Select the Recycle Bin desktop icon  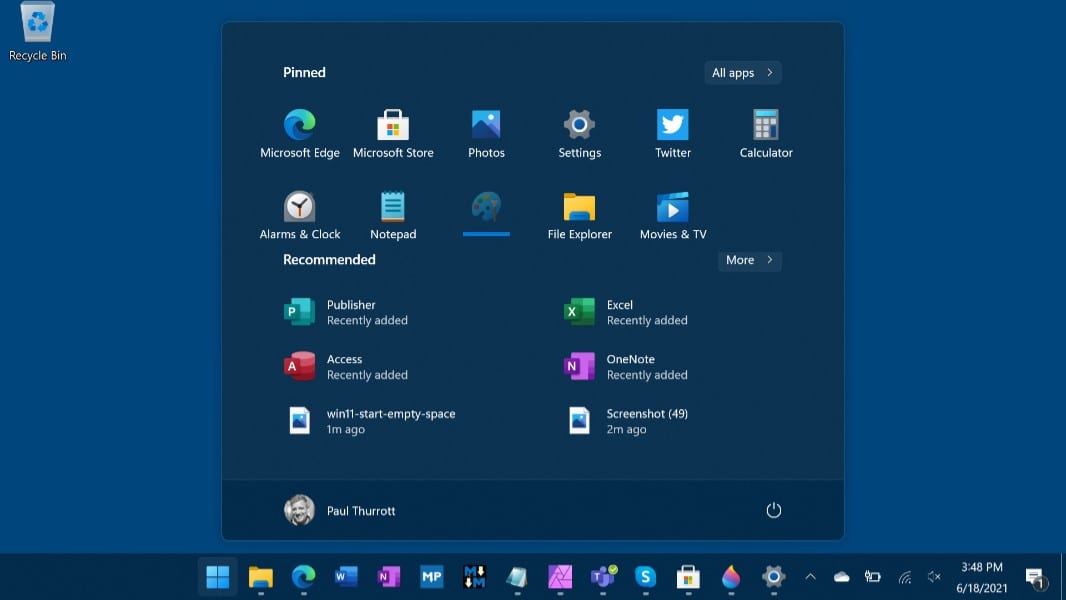pyautogui.click(x=37, y=32)
